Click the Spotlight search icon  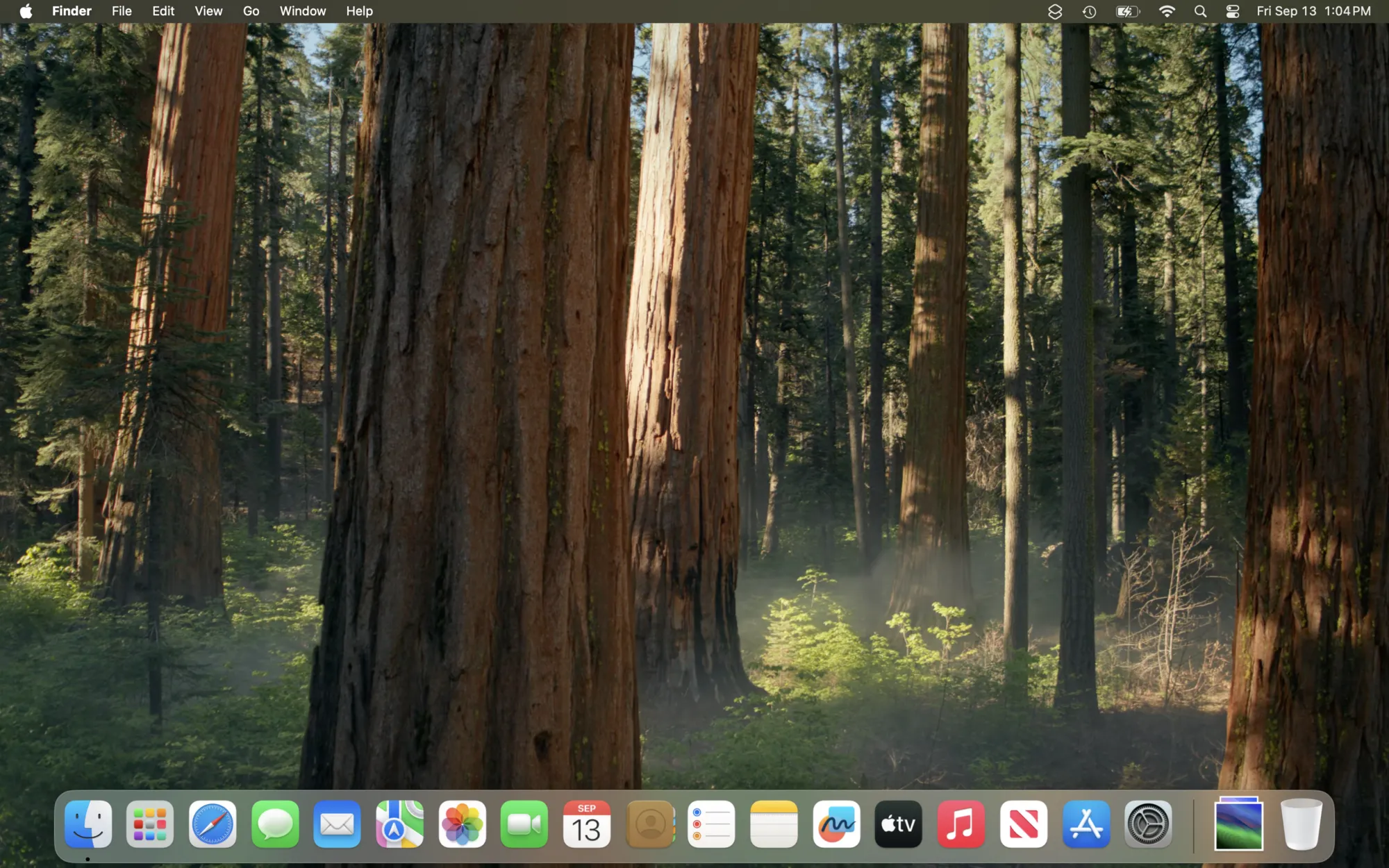[1199, 10]
